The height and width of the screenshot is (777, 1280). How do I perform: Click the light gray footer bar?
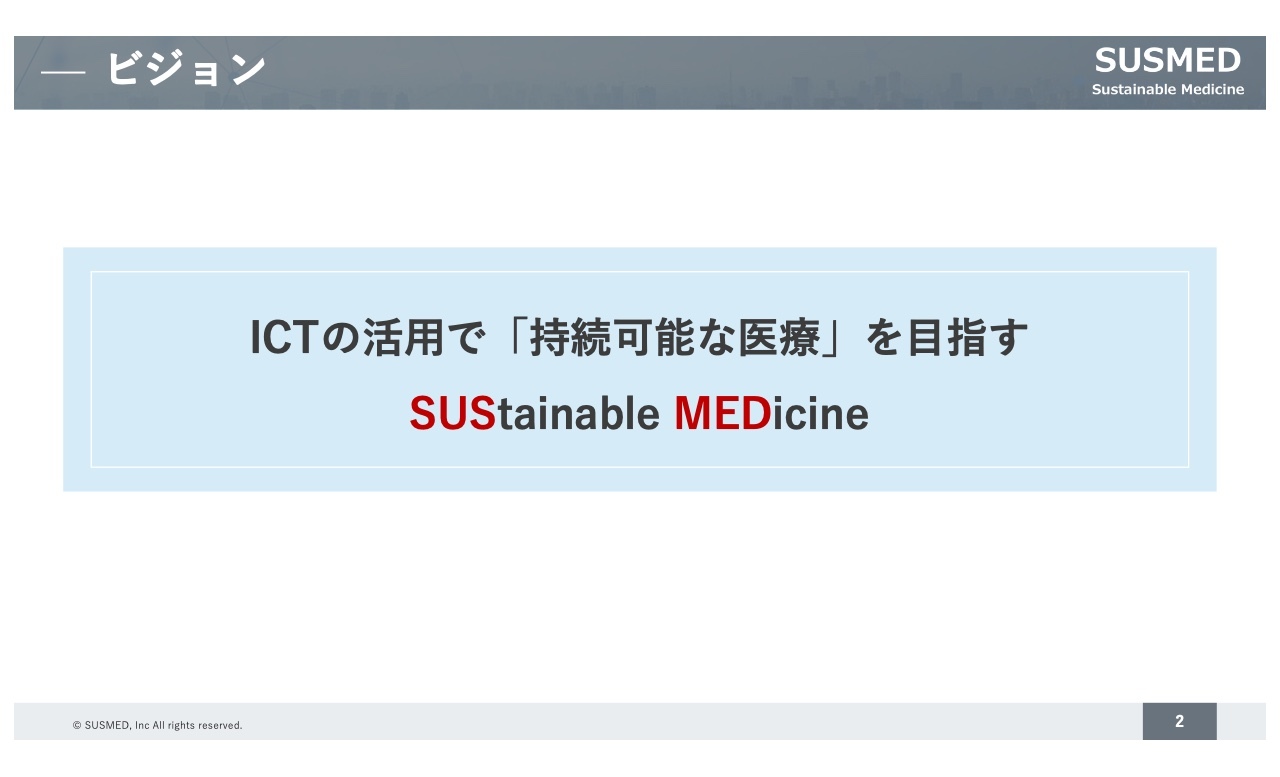pyautogui.click(x=640, y=721)
